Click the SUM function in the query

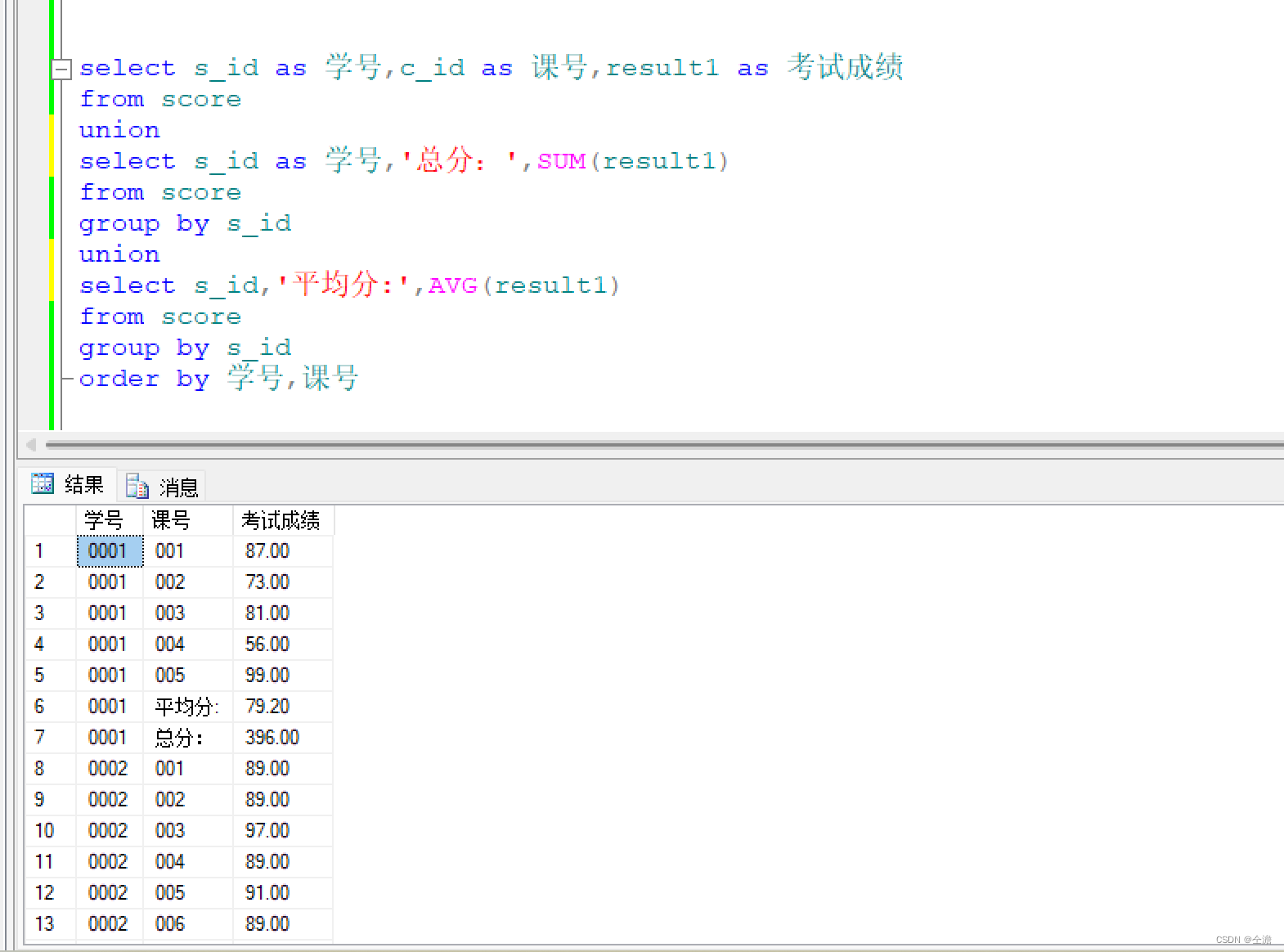[x=561, y=161]
